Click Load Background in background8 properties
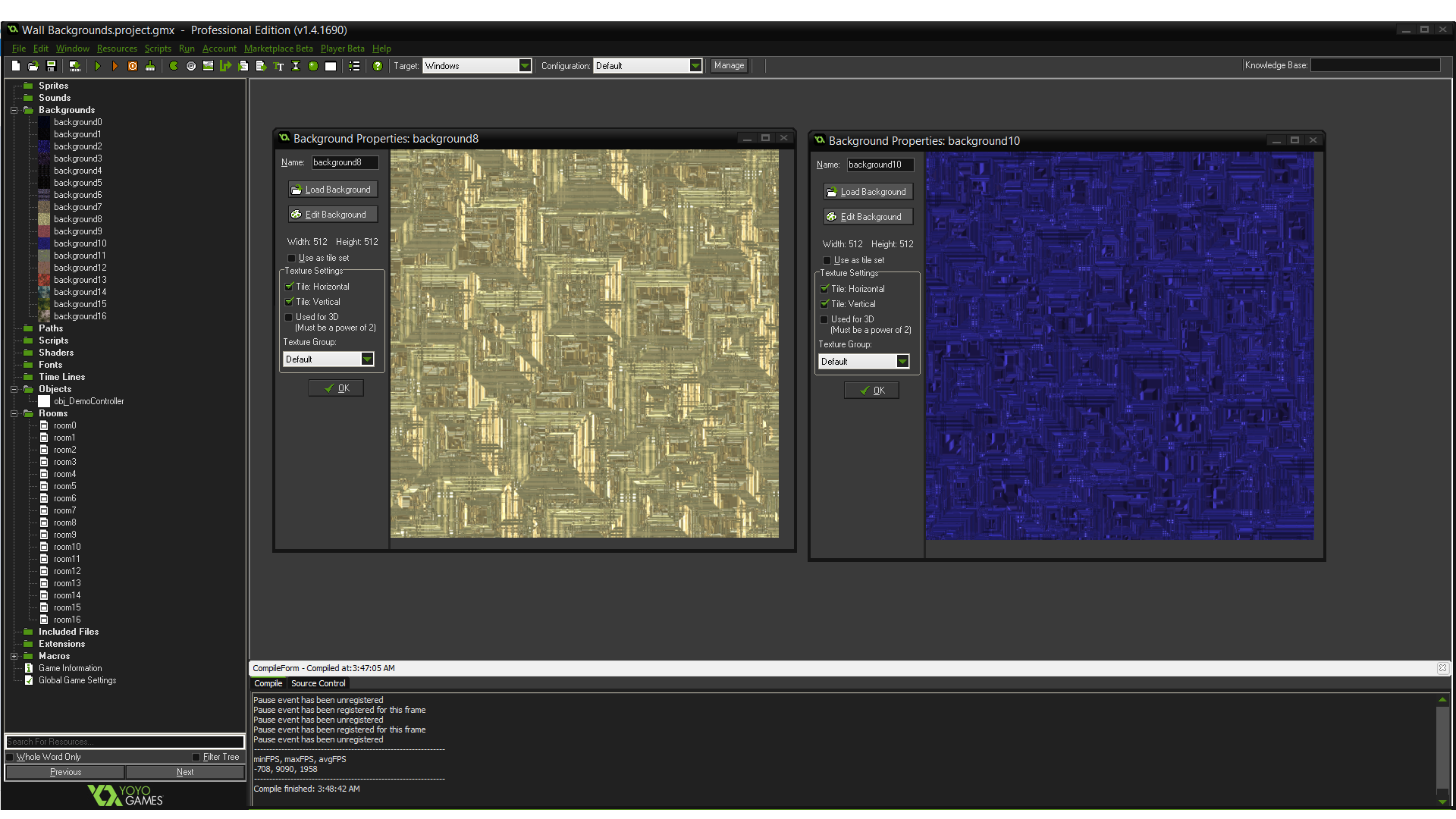1456x819 pixels. tap(332, 189)
